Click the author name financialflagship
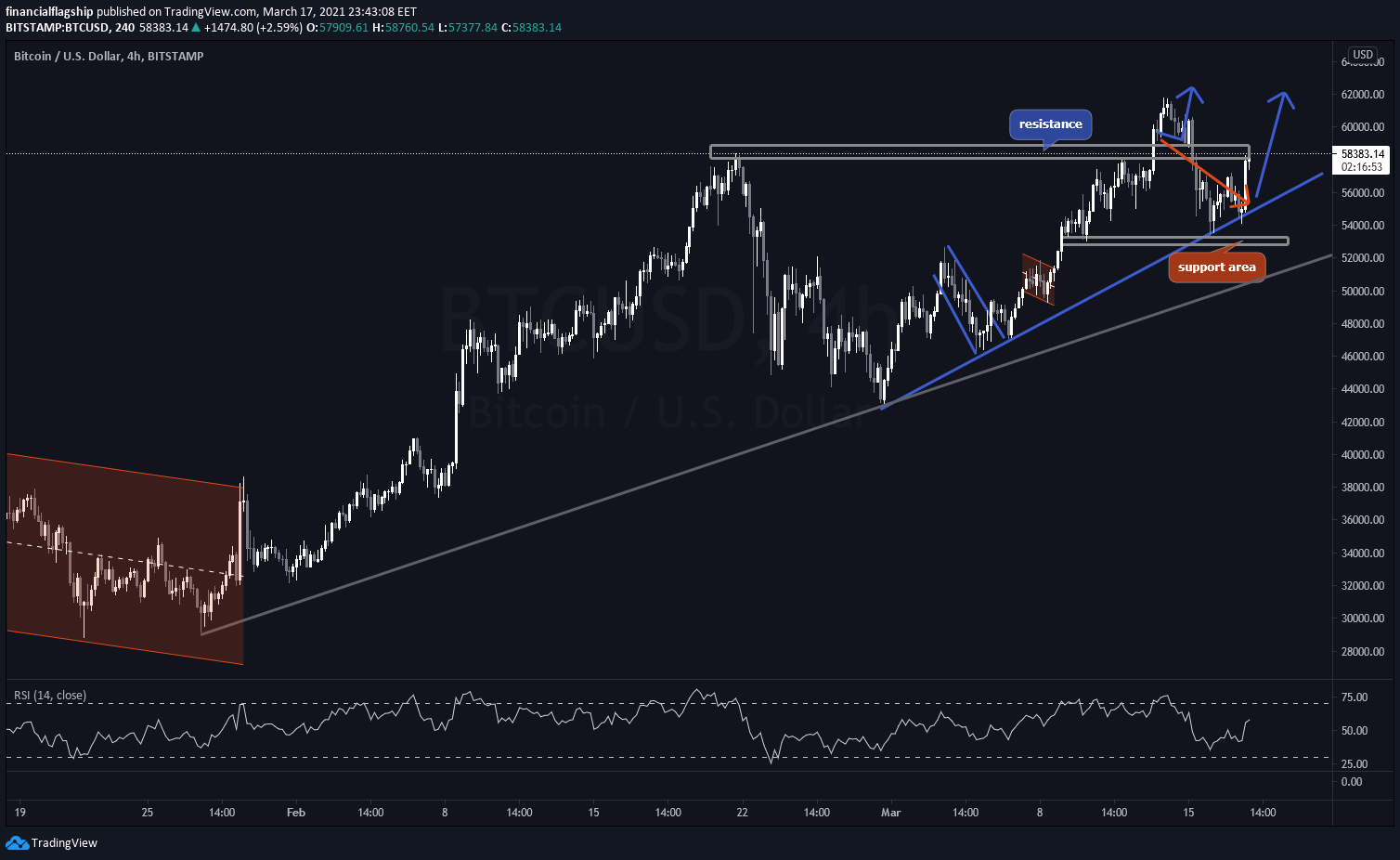The height and width of the screenshot is (860, 1400). click(49, 12)
